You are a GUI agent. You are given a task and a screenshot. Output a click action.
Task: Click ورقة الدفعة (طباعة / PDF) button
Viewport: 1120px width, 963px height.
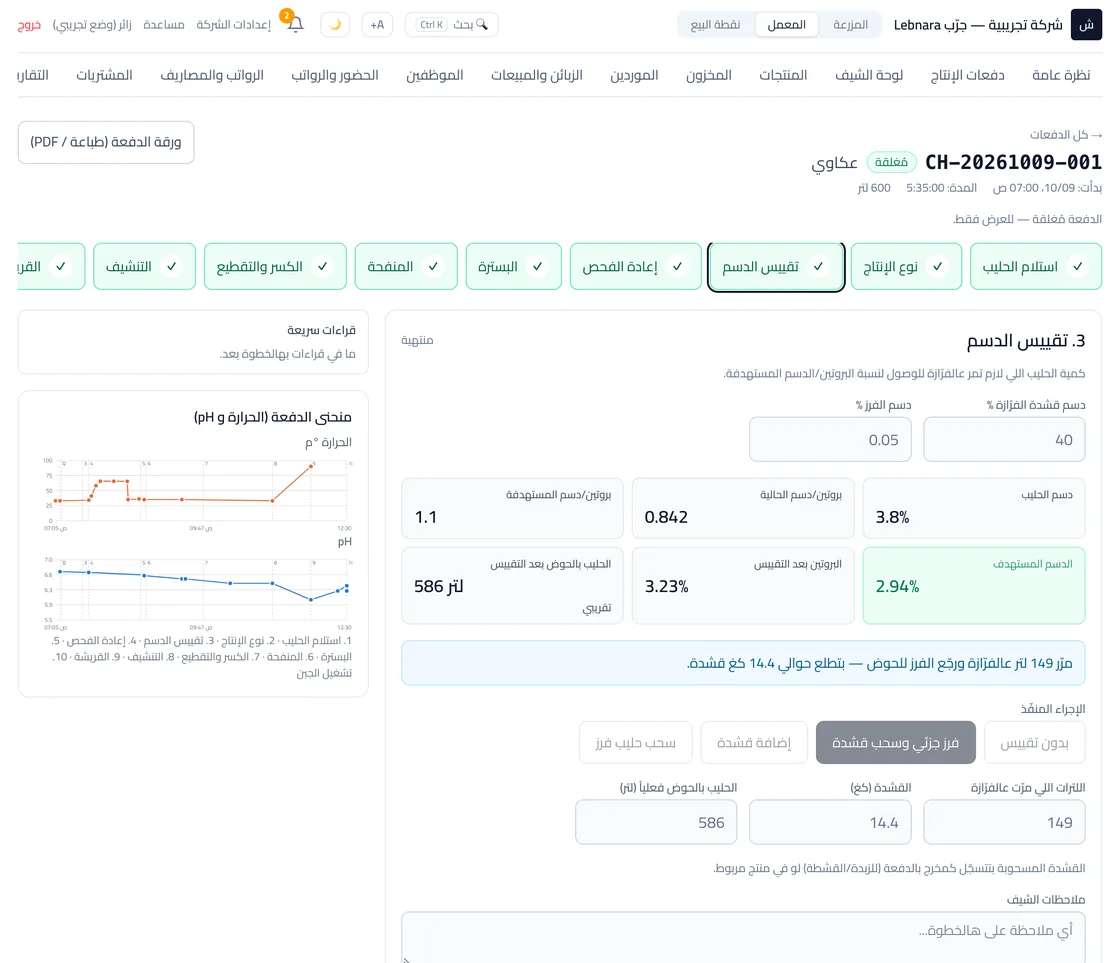pyautogui.click(x=106, y=142)
